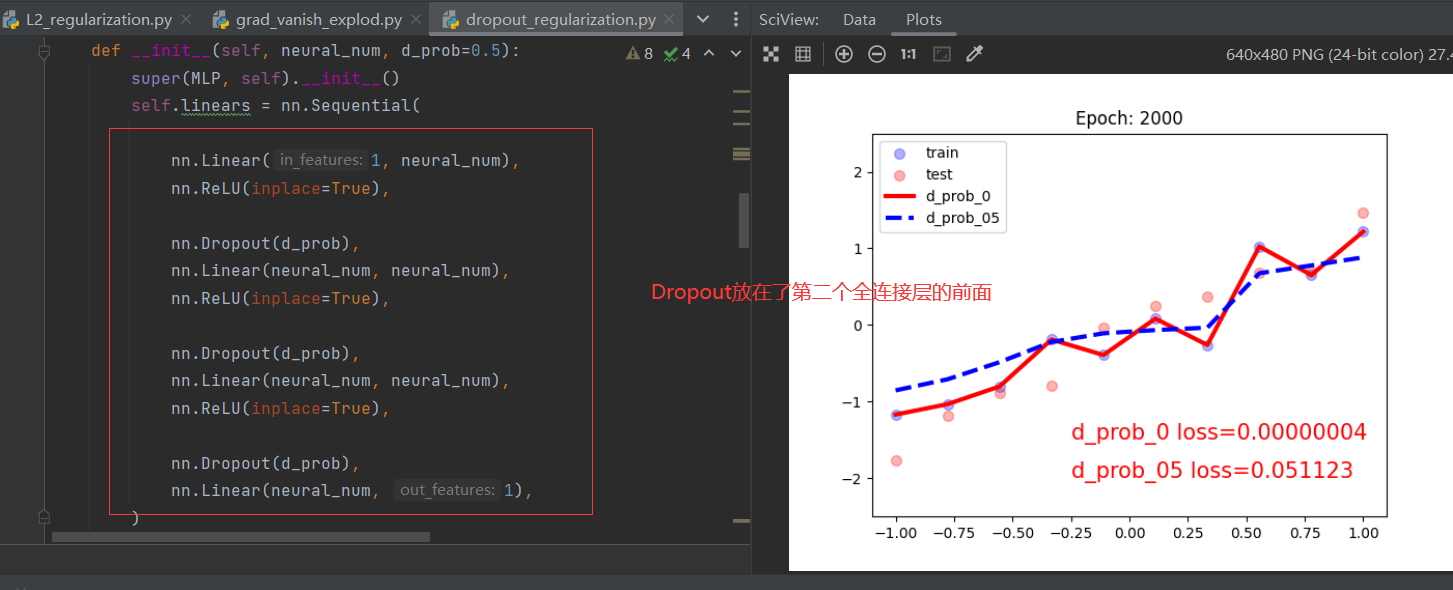Open the hidden tabs dropdown chevron
The image size is (1453, 590).
pos(704,18)
